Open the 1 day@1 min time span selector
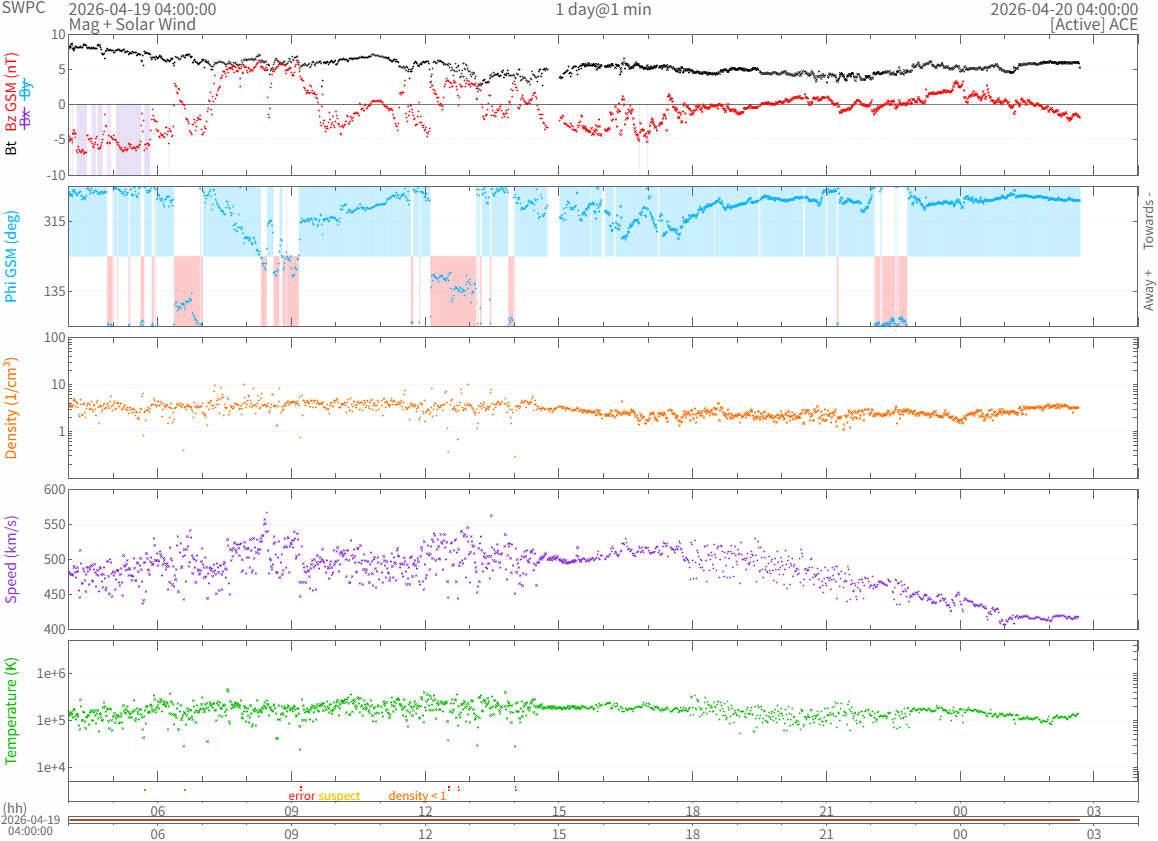The height and width of the screenshot is (841, 1158). [x=602, y=9]
